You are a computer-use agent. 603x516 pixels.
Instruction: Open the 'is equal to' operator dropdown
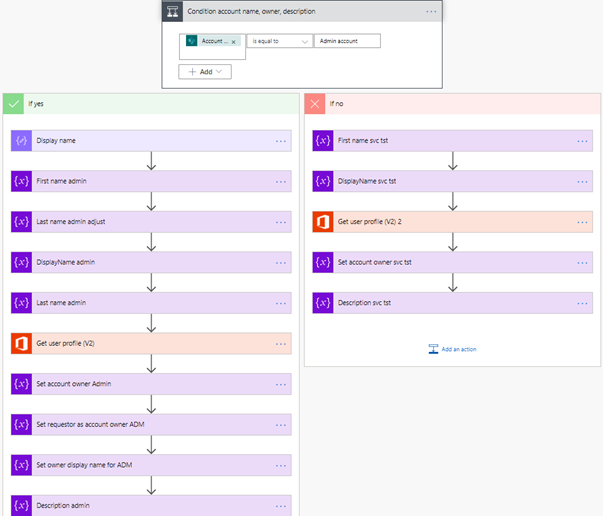coord(280,41)
